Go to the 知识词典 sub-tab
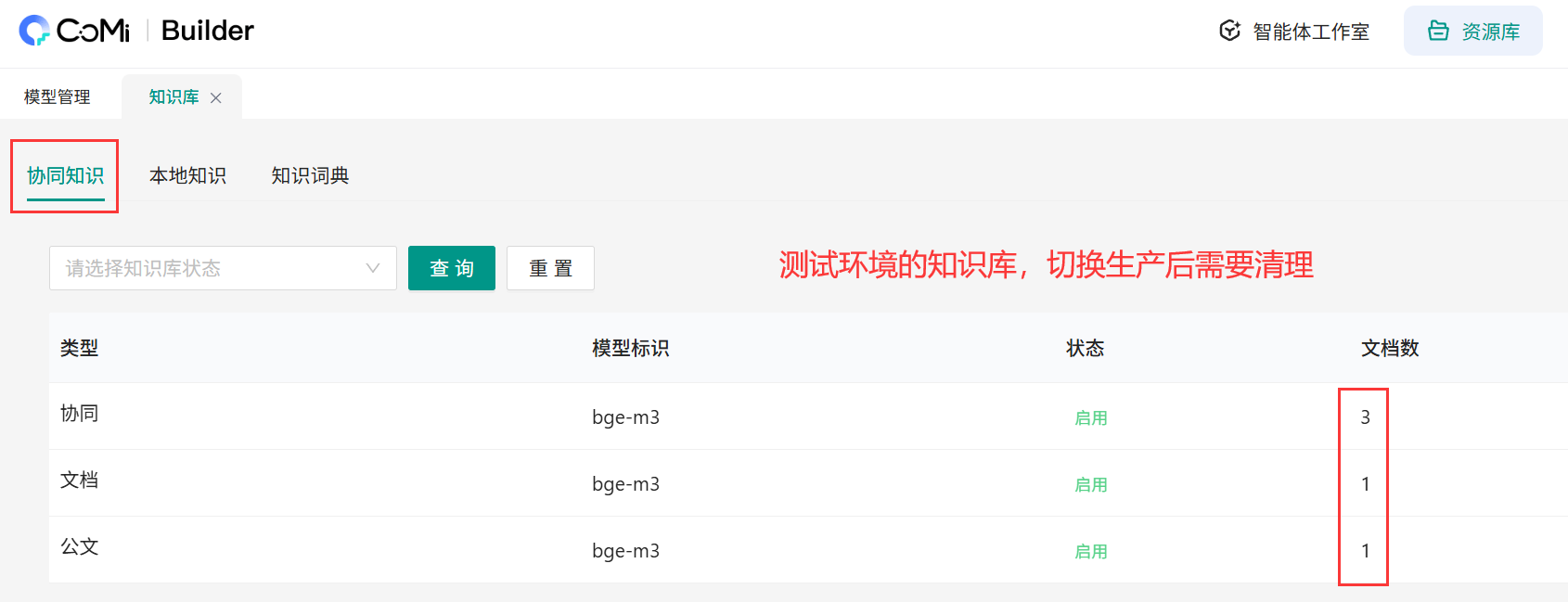The image size is (1568, 602). click(310, 175)
